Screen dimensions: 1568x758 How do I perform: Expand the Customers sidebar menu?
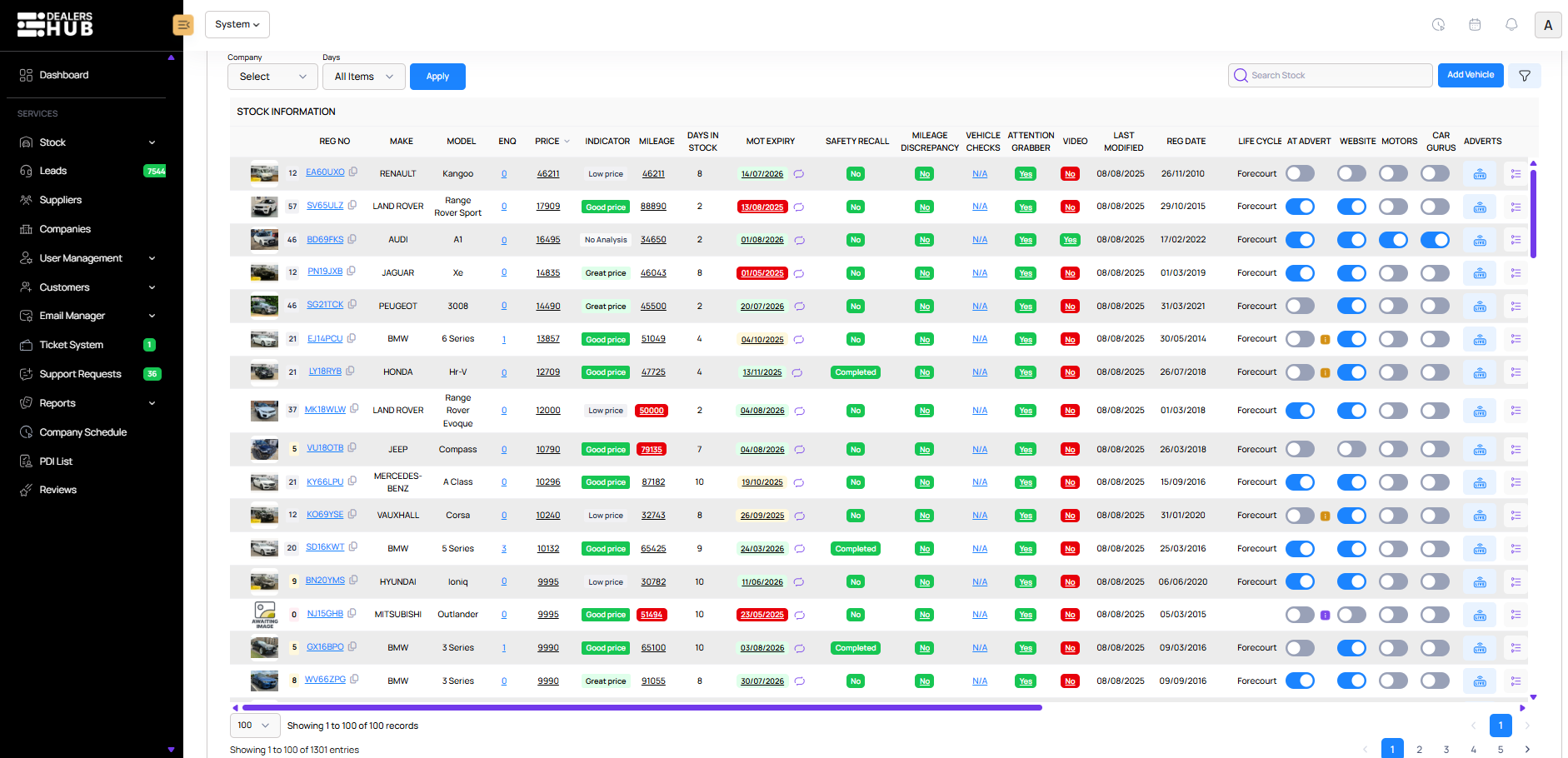pyautogui.click(x=87, y=287)
